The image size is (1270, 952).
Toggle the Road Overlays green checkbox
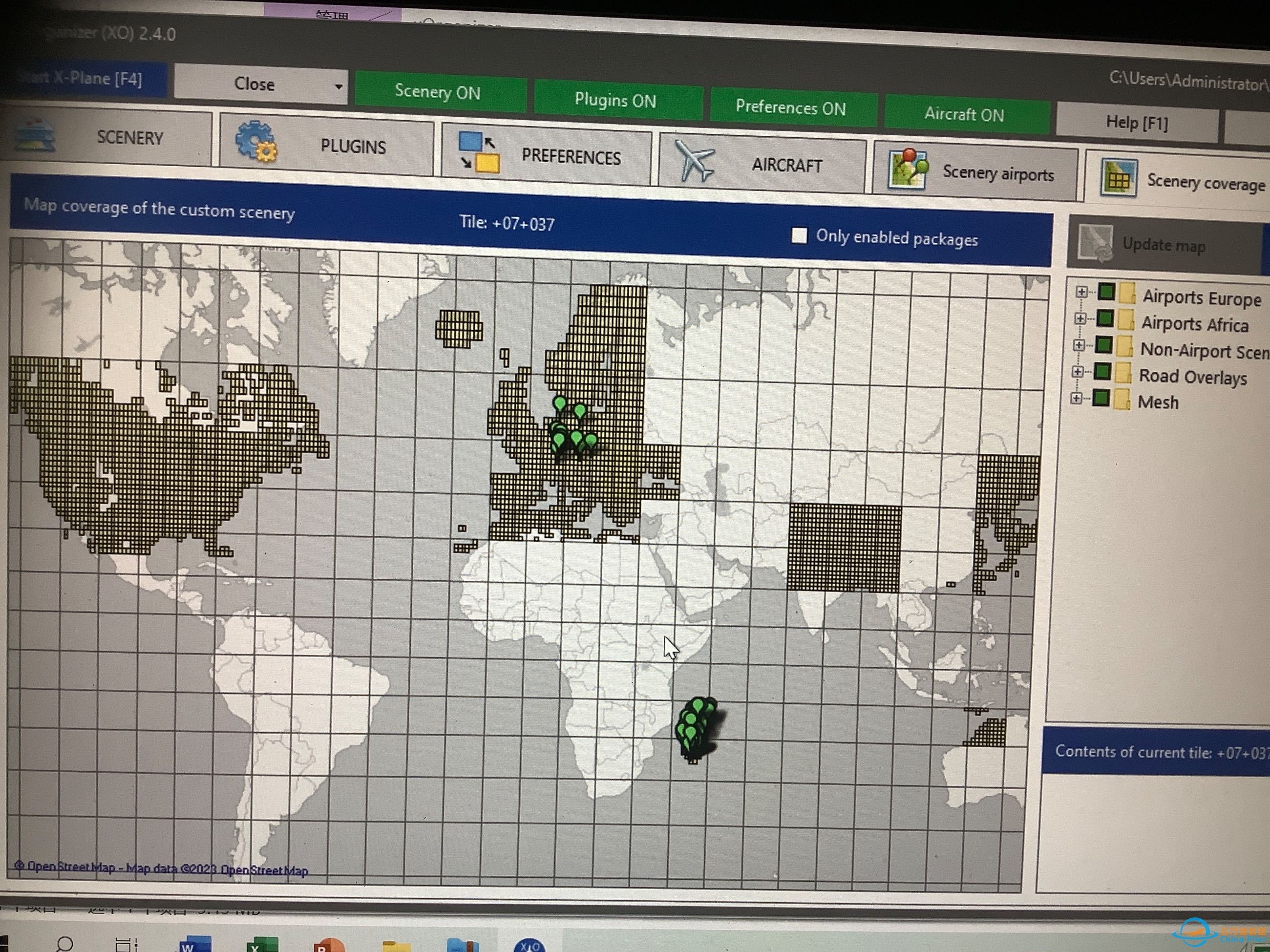pyautogui.click(x=1102, y=371)
